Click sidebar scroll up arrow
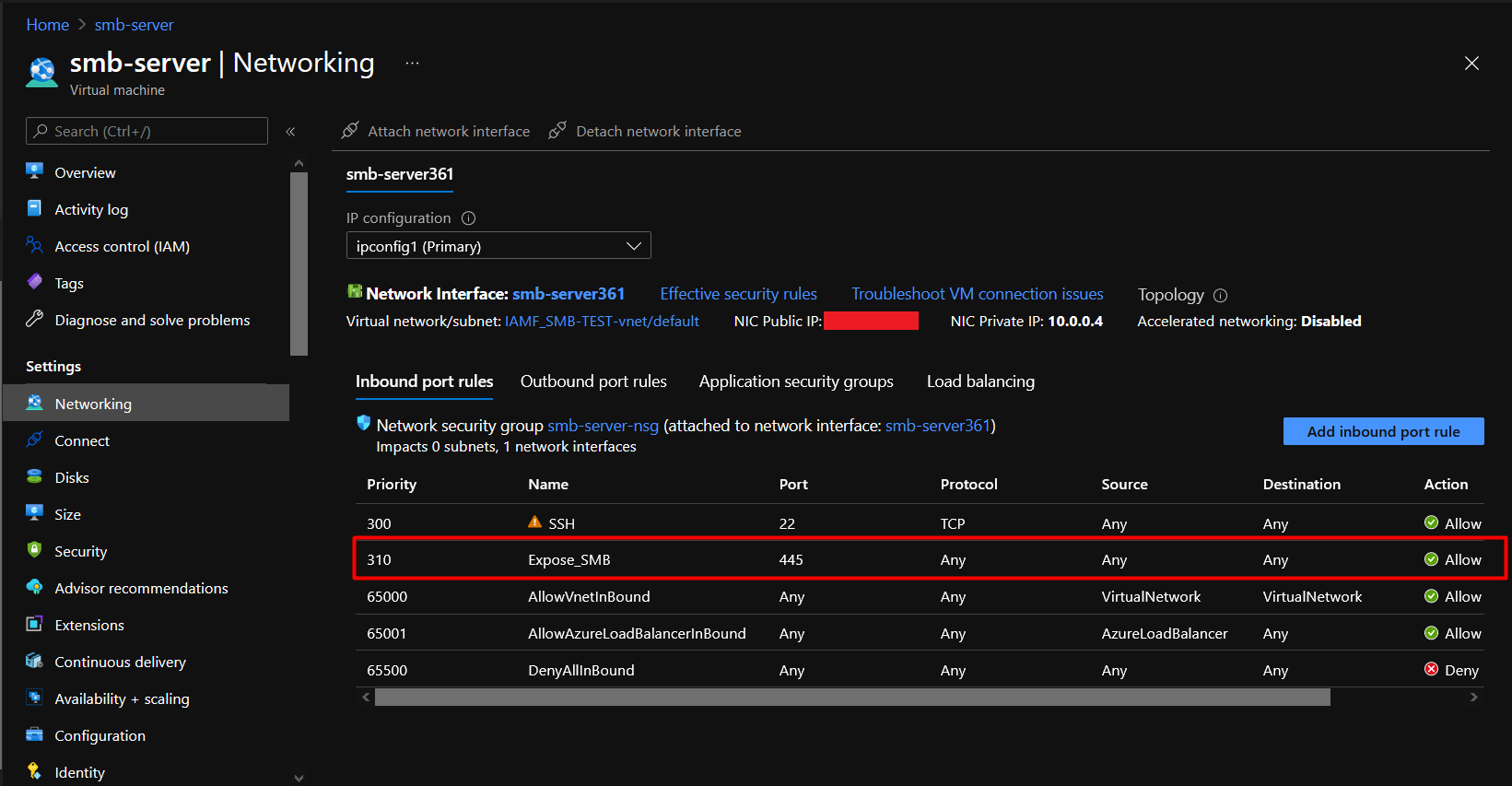 (299, 163)
